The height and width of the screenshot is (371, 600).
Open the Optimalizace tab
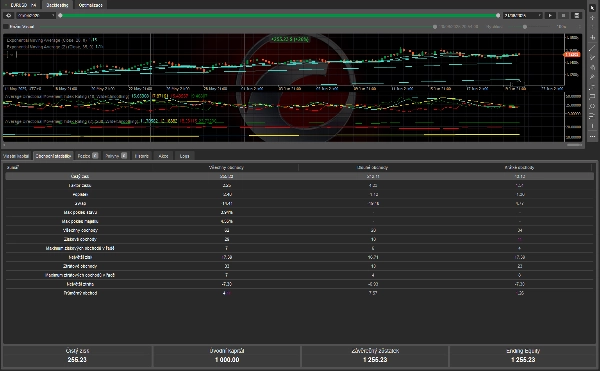click(x=90, y=5)
